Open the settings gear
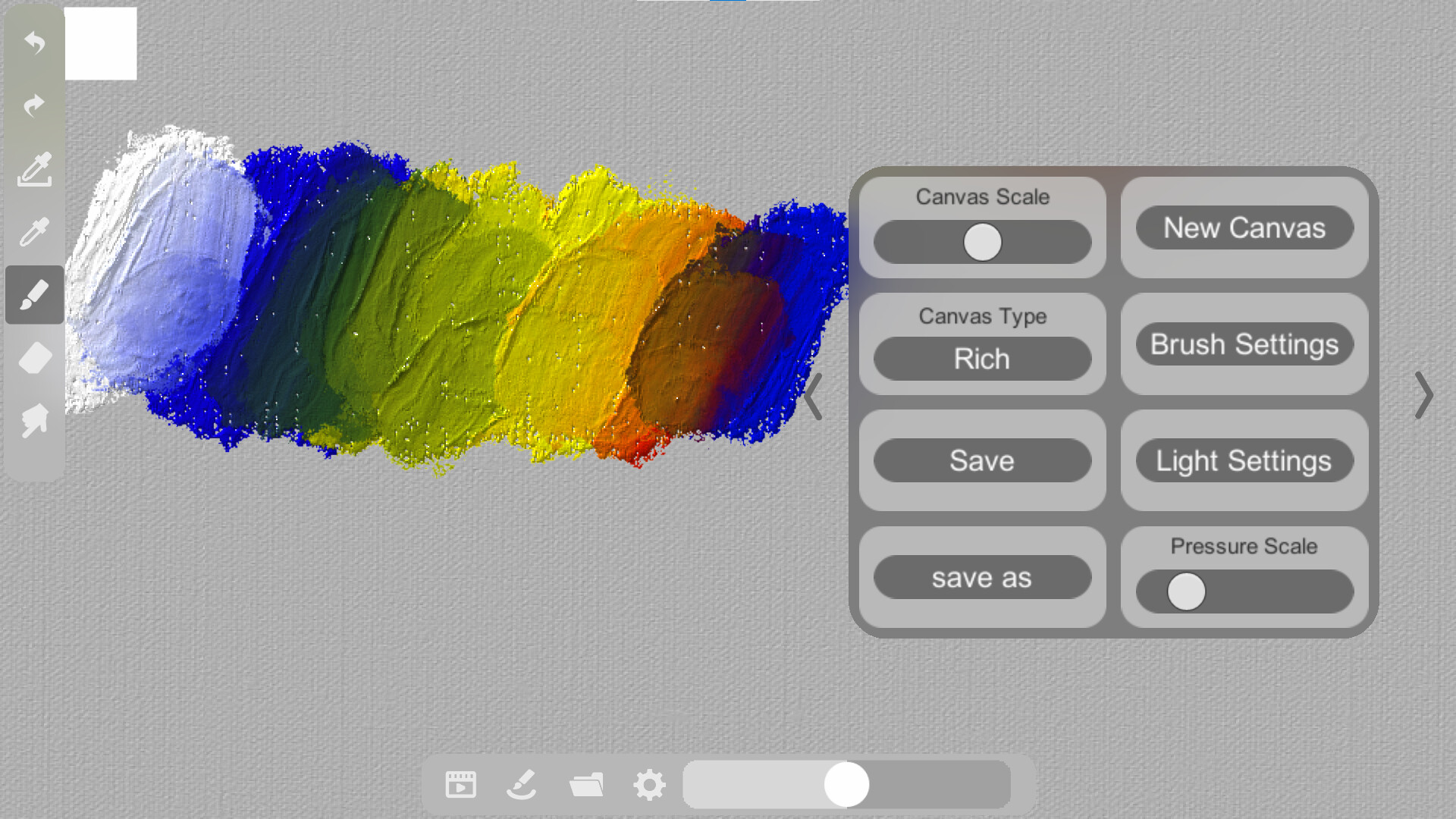 pos(650,785)
